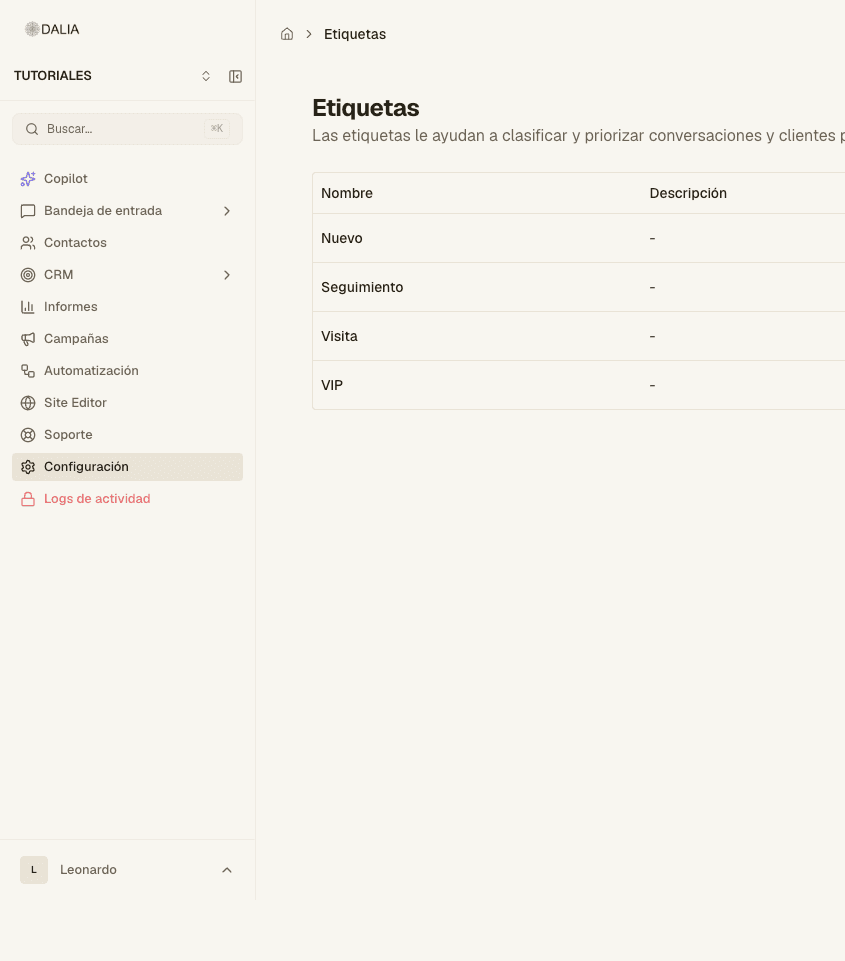Open the TUTORIALES workspace switcher
This screenshot has height=961, width=845.
click(x=206, y=76)
